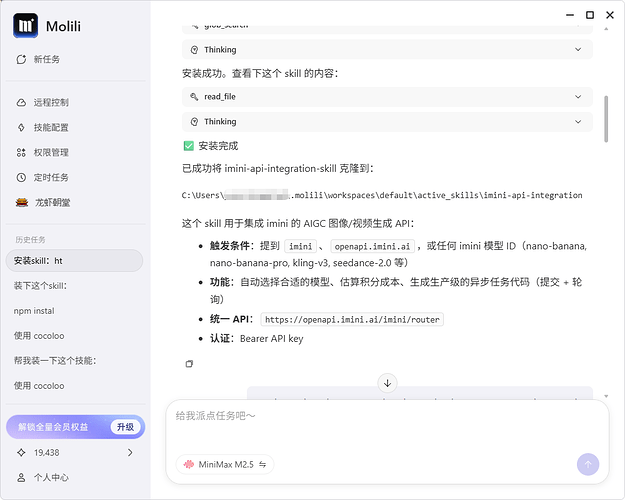The width and height of the screenshot is (625, 500).
Task: Expand the first Thinking block
Action: [387, 50]
